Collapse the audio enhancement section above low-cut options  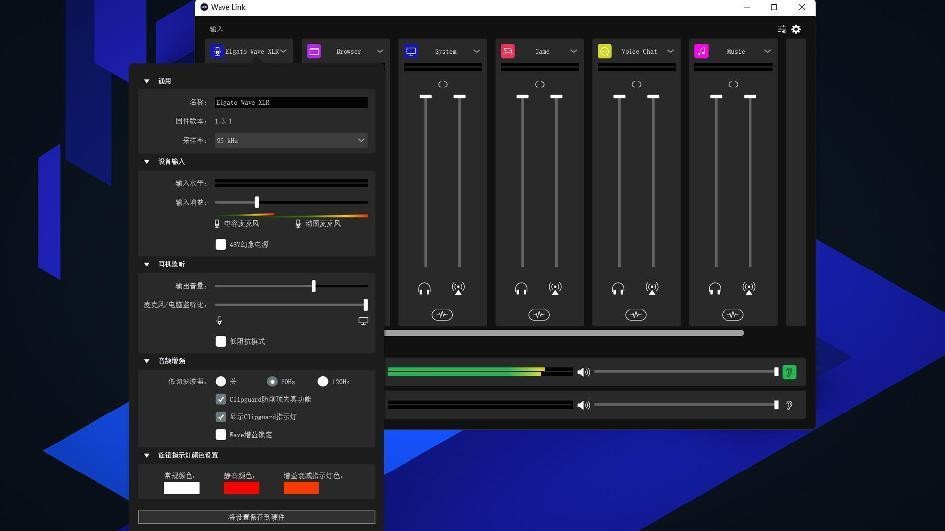(x=146, y=361)
